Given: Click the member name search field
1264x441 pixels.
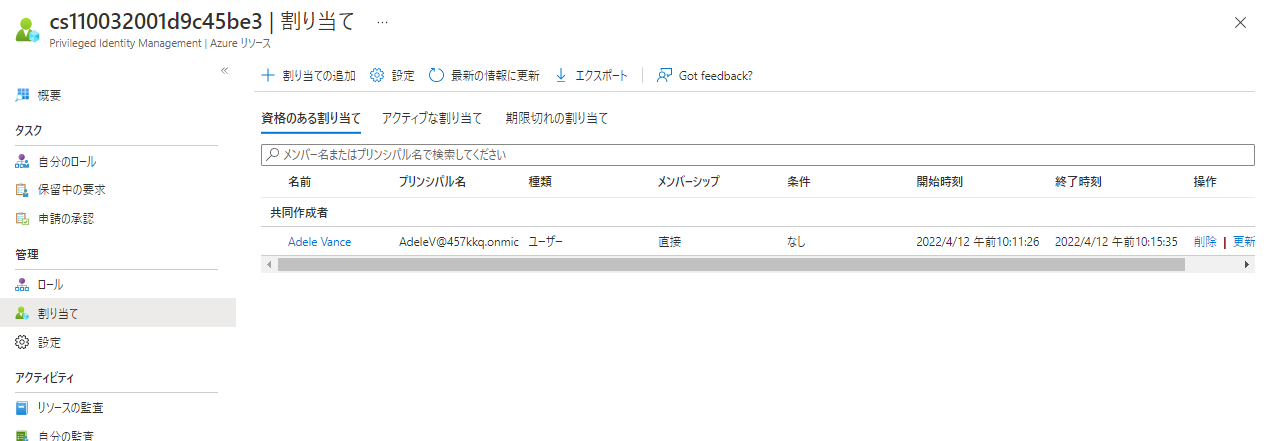Looking at the screenshot, I should tap(757, 155).
